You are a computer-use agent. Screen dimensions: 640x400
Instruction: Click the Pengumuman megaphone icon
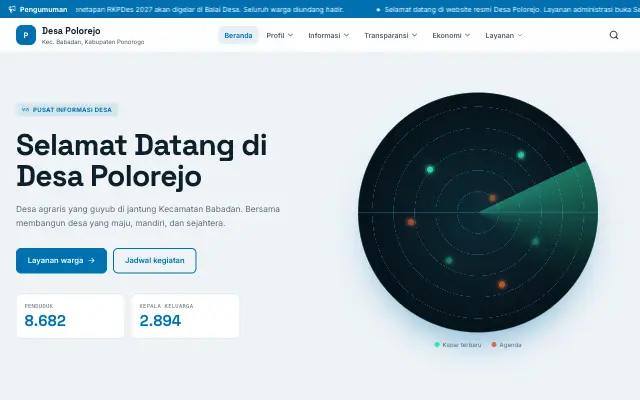pyautogui.click(x=12, y=9)
